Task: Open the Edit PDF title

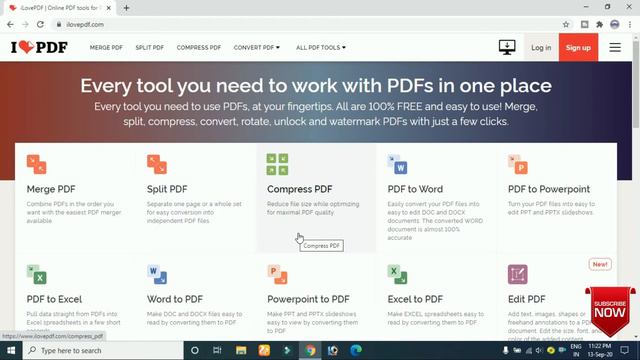Action: pos(527,299)
